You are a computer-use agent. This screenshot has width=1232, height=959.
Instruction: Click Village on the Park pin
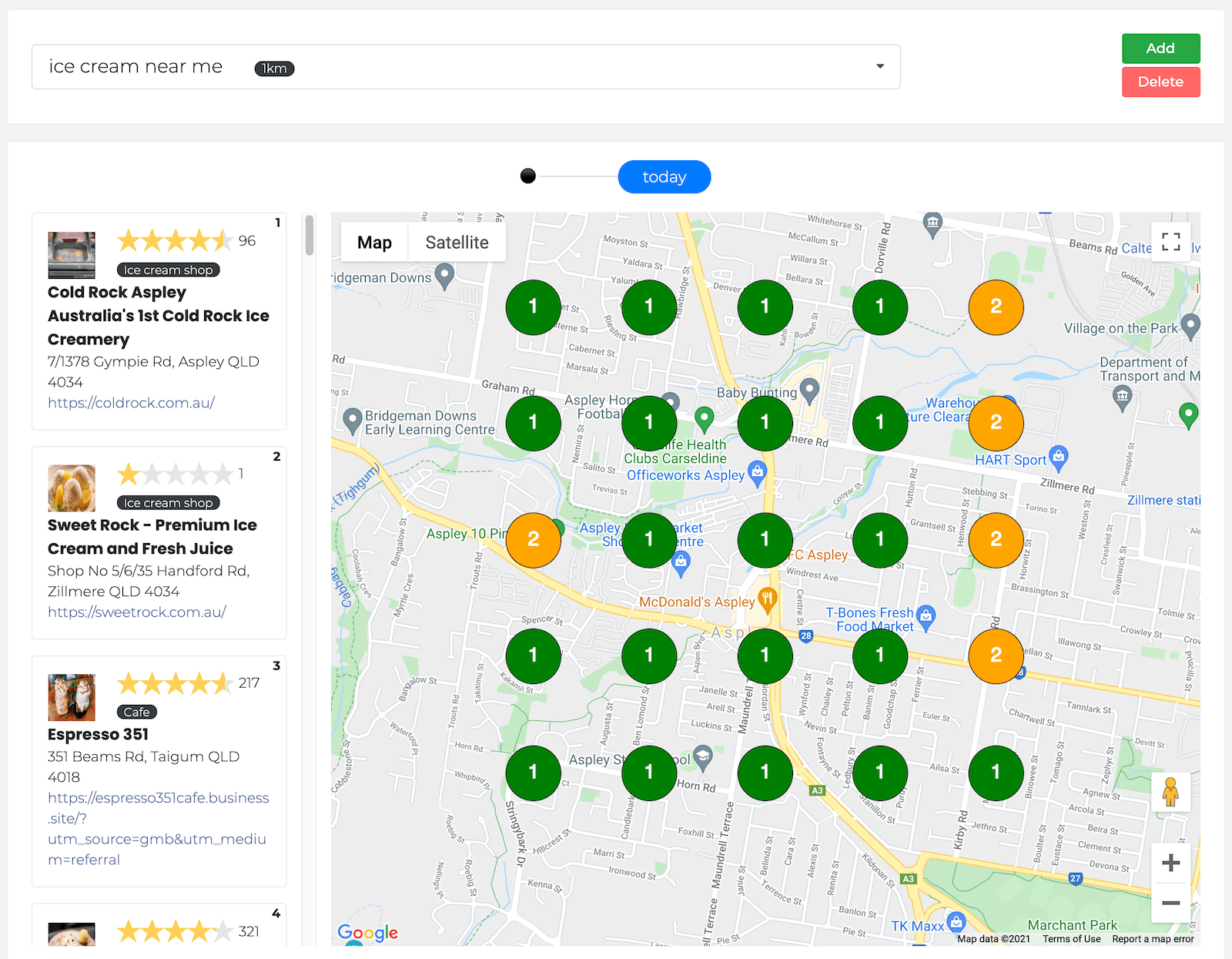click(1190, 327)
